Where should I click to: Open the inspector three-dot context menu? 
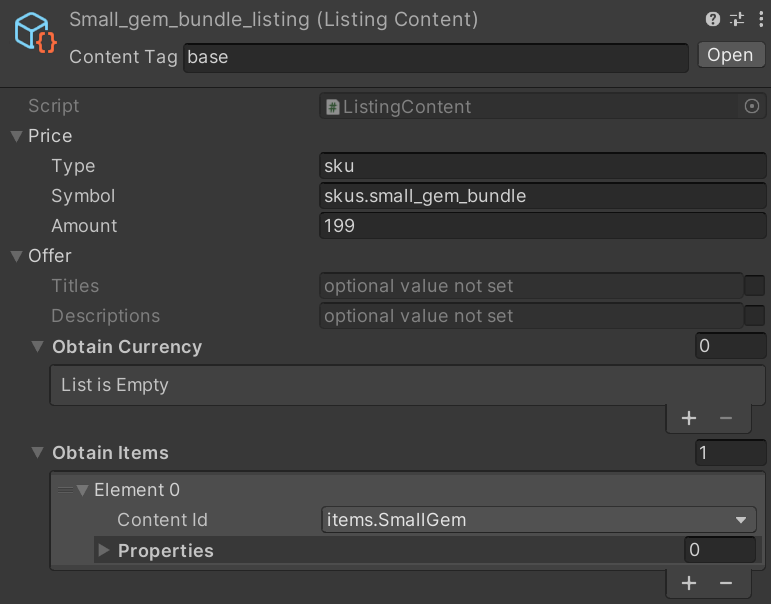759,19
